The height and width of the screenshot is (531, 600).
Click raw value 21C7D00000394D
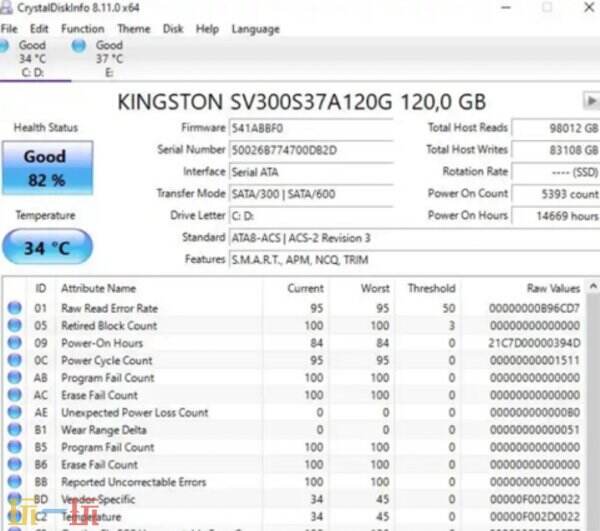coord(534,343)
